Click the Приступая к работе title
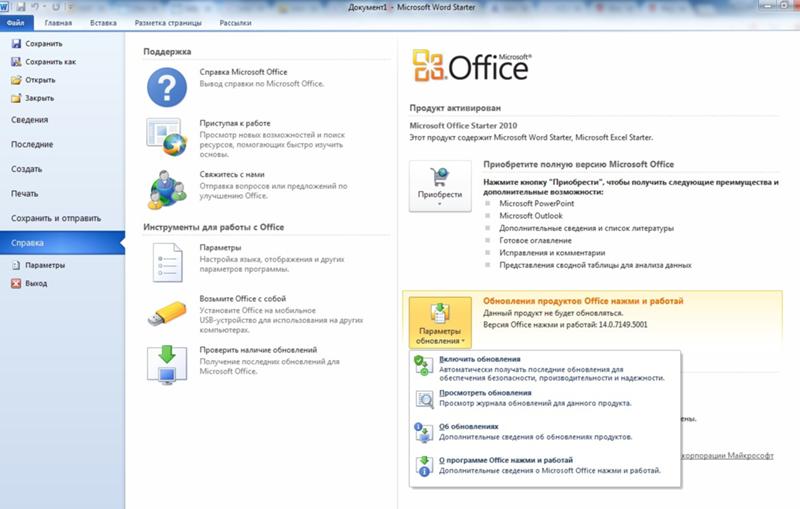The height and width of the screenshot is (509, 800). (235, 123)
